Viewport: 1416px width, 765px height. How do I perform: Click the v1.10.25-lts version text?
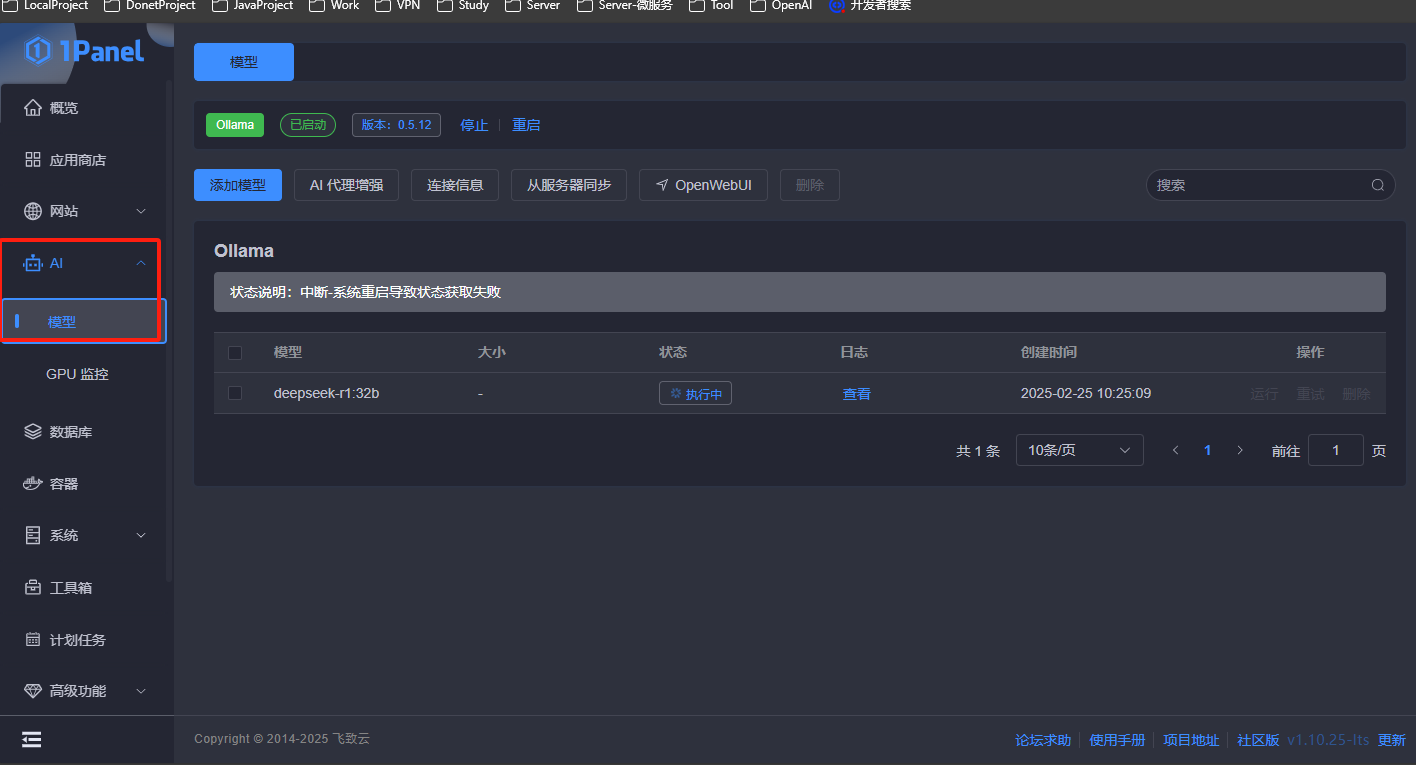pos(1328,740)
